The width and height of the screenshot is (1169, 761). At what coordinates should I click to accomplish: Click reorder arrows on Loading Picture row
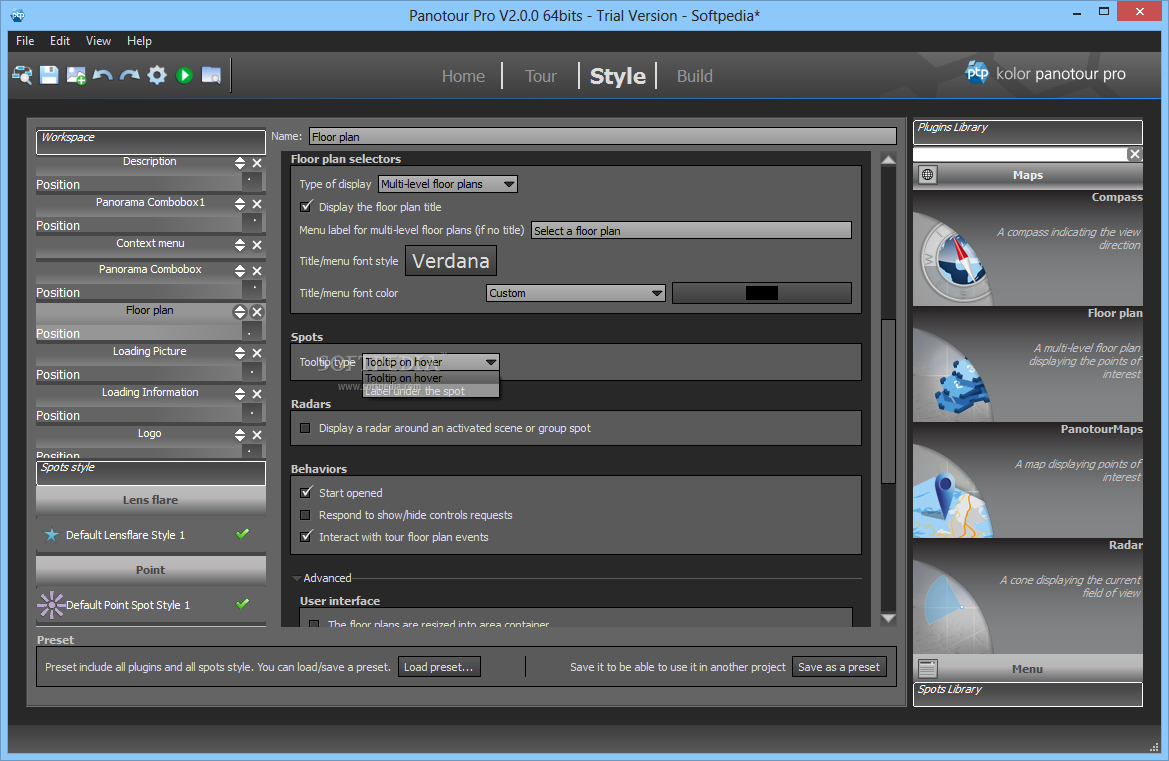tap(240, 353)
